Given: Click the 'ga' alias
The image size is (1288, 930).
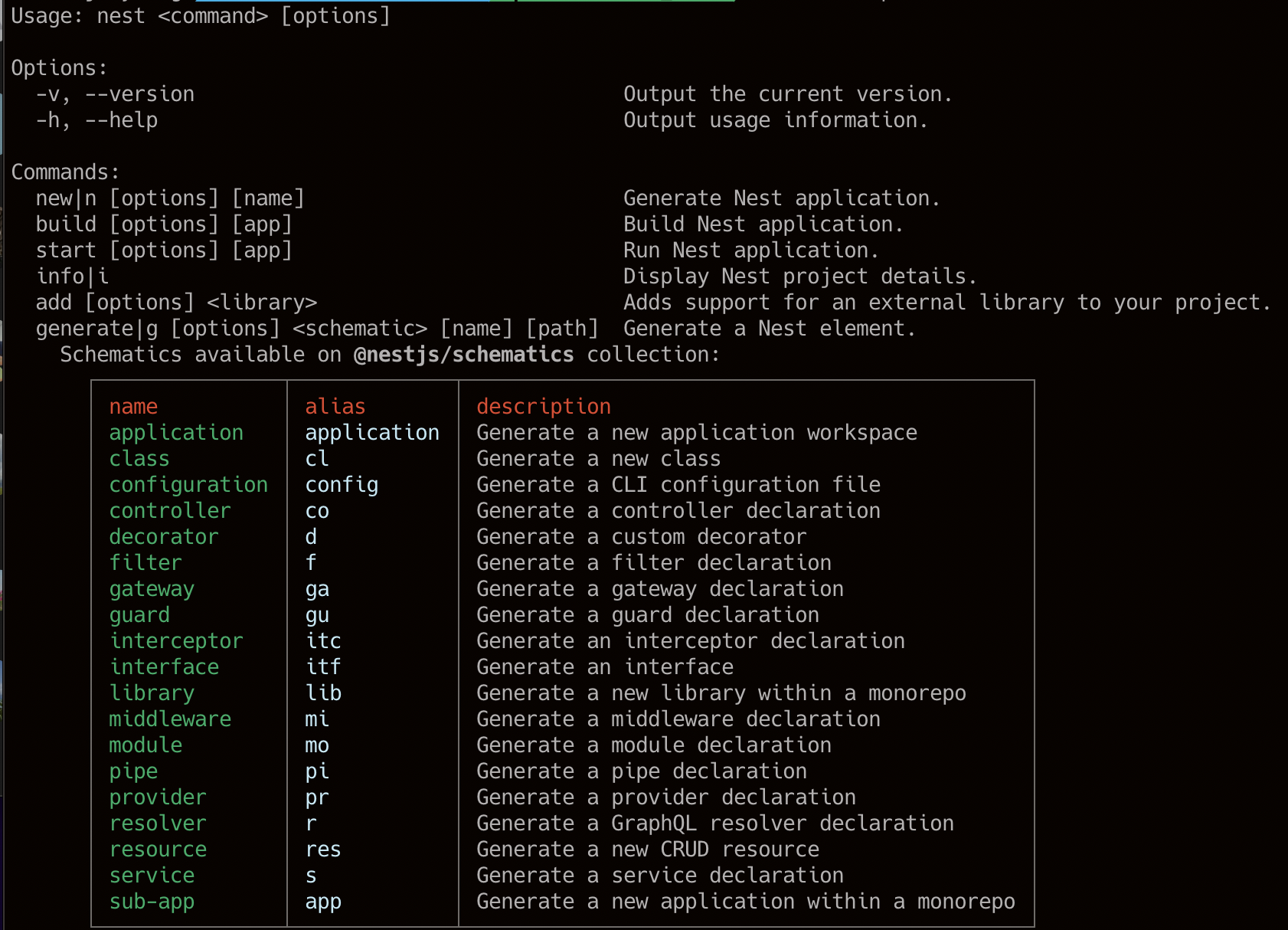Looking at the screenshot, I should click(317, 589).
